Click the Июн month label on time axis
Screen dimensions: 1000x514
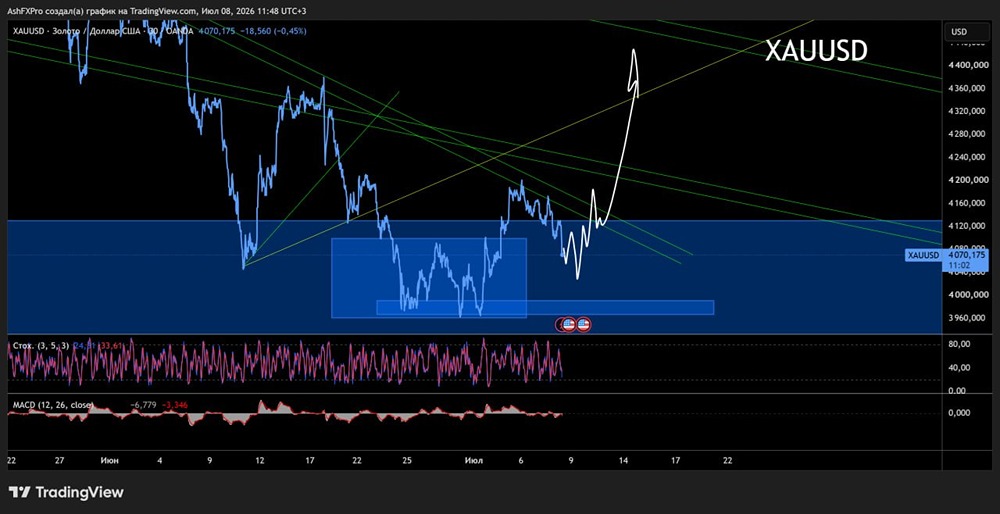tap(108, 460)
